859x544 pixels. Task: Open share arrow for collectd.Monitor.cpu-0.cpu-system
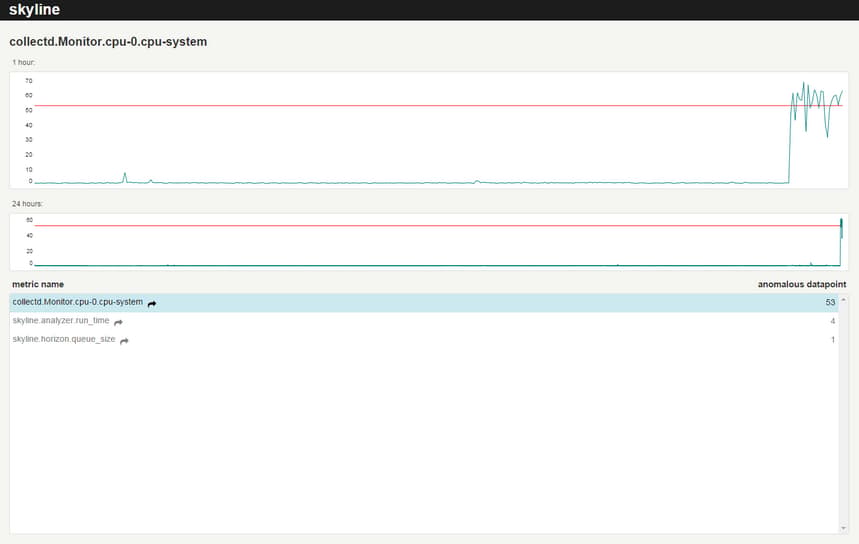coord(152,304)
